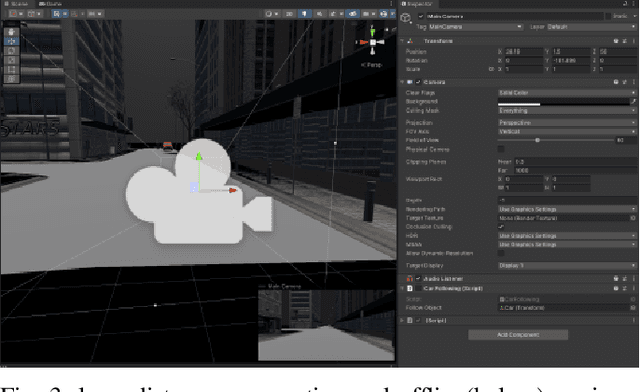Open the Culling Mask dropdown
The width and height of the screenshot is (640, 392).
[567, 111]
